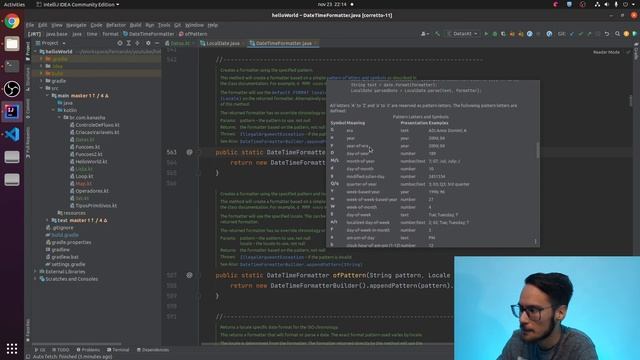Open the Dependencies tool window button
The width and height of the screenshot is (640, 360).
(x=153, y=350)
